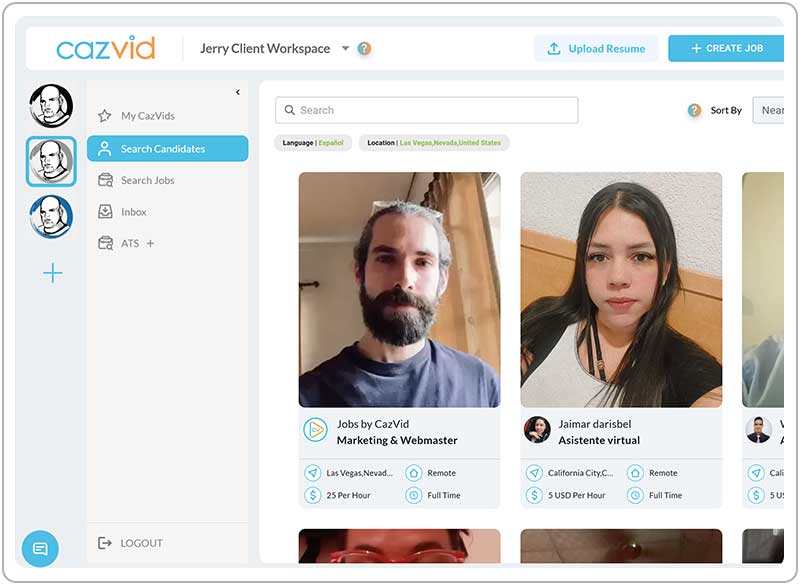This screenshot has height=584, width=800.
Task: Click the help icon next to workspace name
Action: point(364,48)
